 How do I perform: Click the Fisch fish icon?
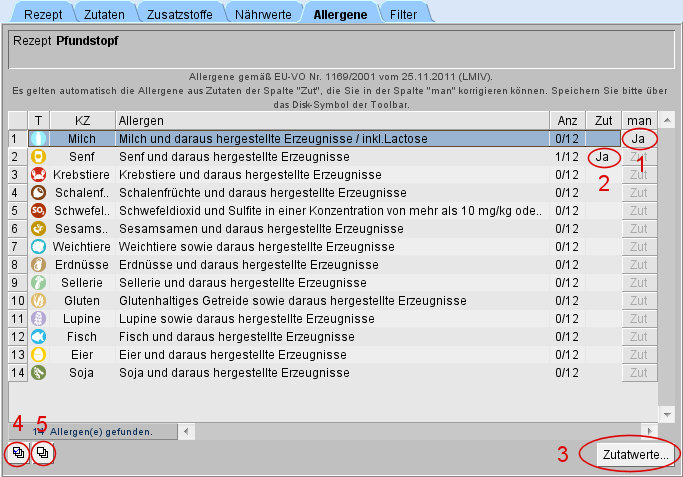coord(38,337)
